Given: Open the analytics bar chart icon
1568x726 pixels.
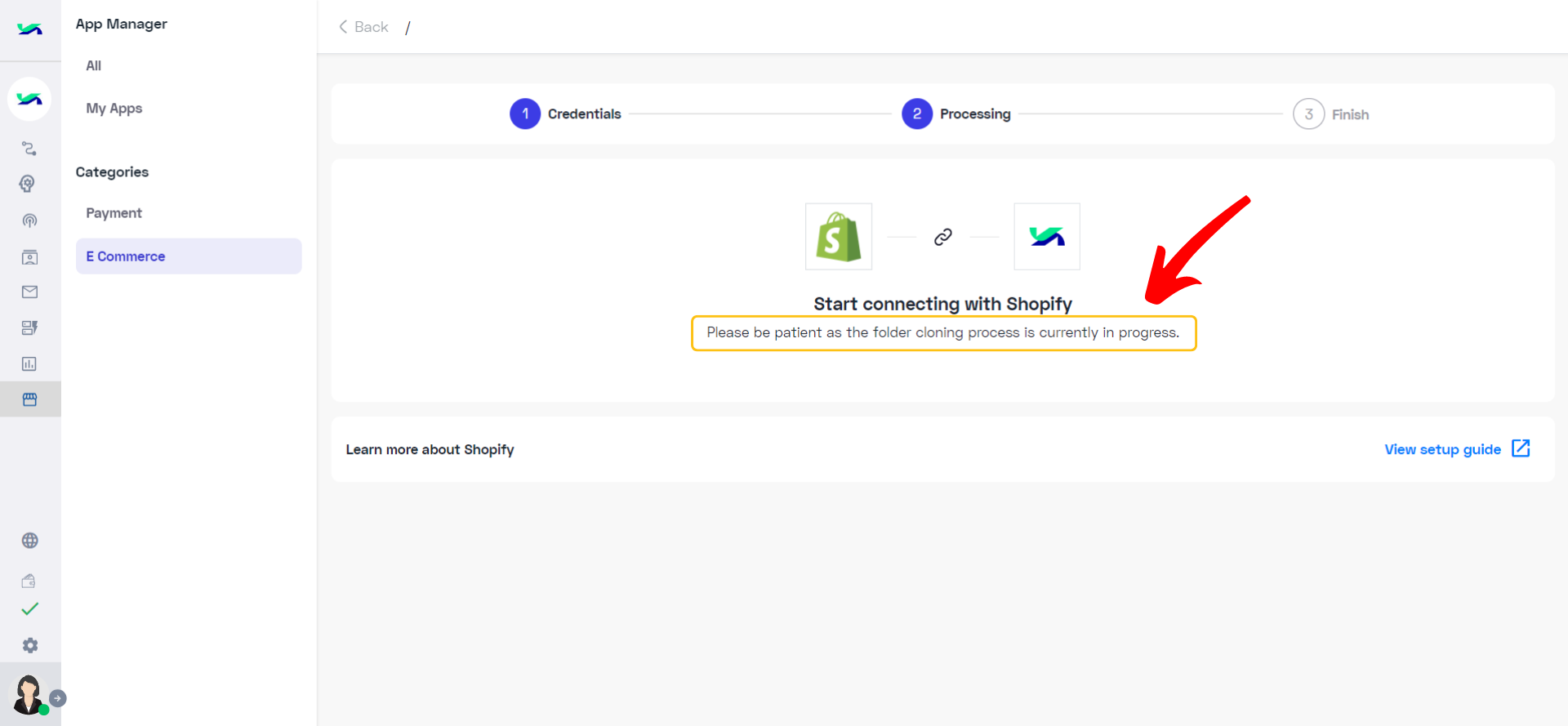Looking at the screenshot, I should 29,363.
